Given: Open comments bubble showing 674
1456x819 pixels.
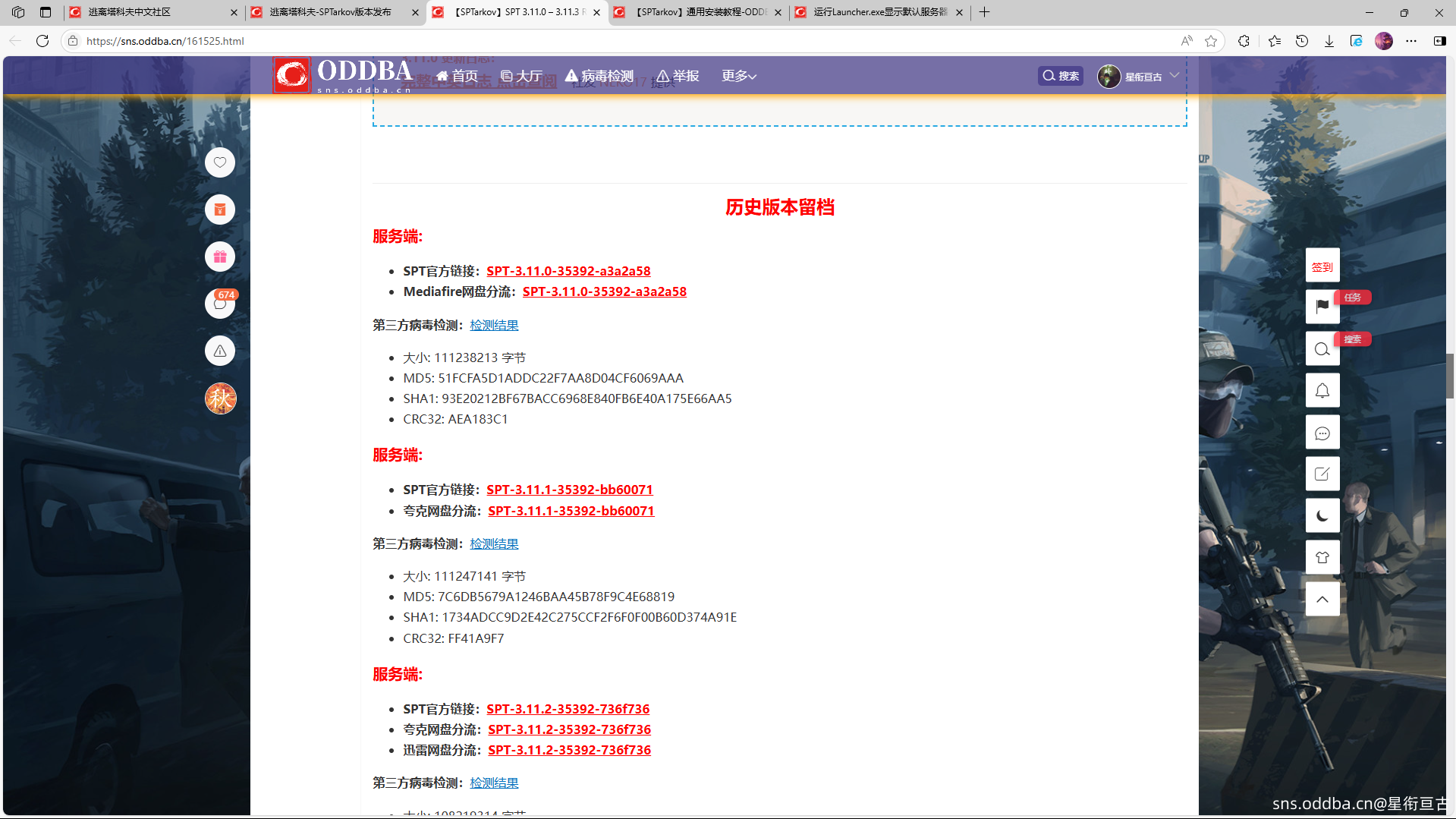Looking at the screenshot, I should point(220,304).
